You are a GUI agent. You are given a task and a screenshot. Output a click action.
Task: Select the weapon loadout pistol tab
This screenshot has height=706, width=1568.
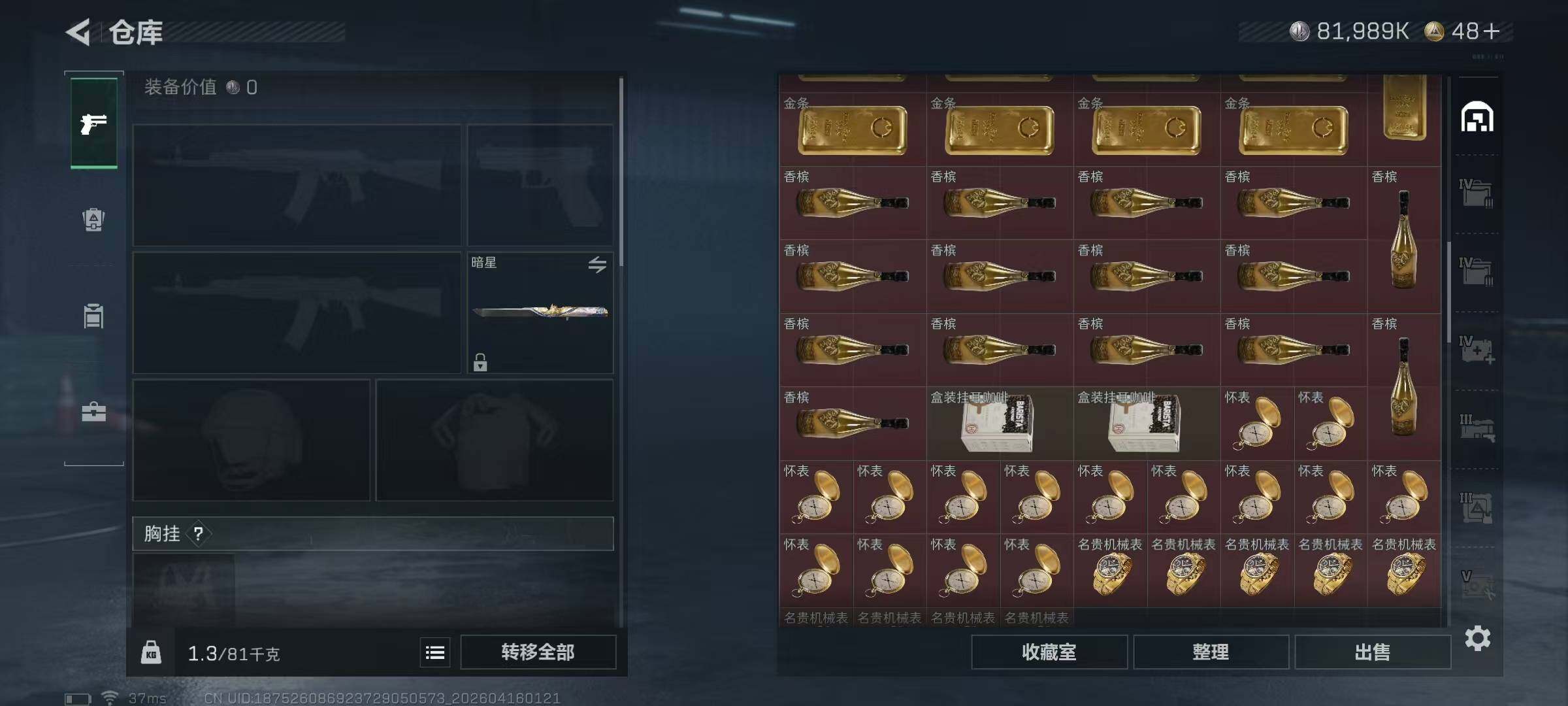(94, 123)
